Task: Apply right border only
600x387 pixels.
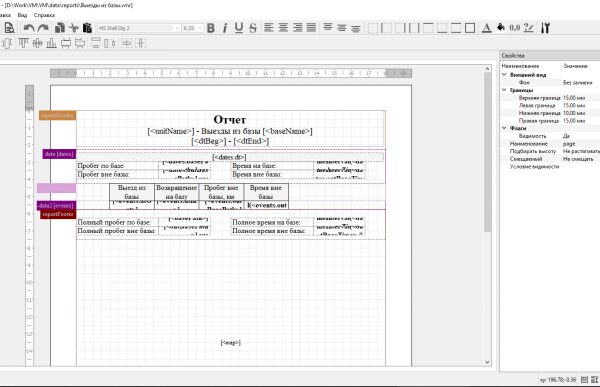Action: pos(400,28)
